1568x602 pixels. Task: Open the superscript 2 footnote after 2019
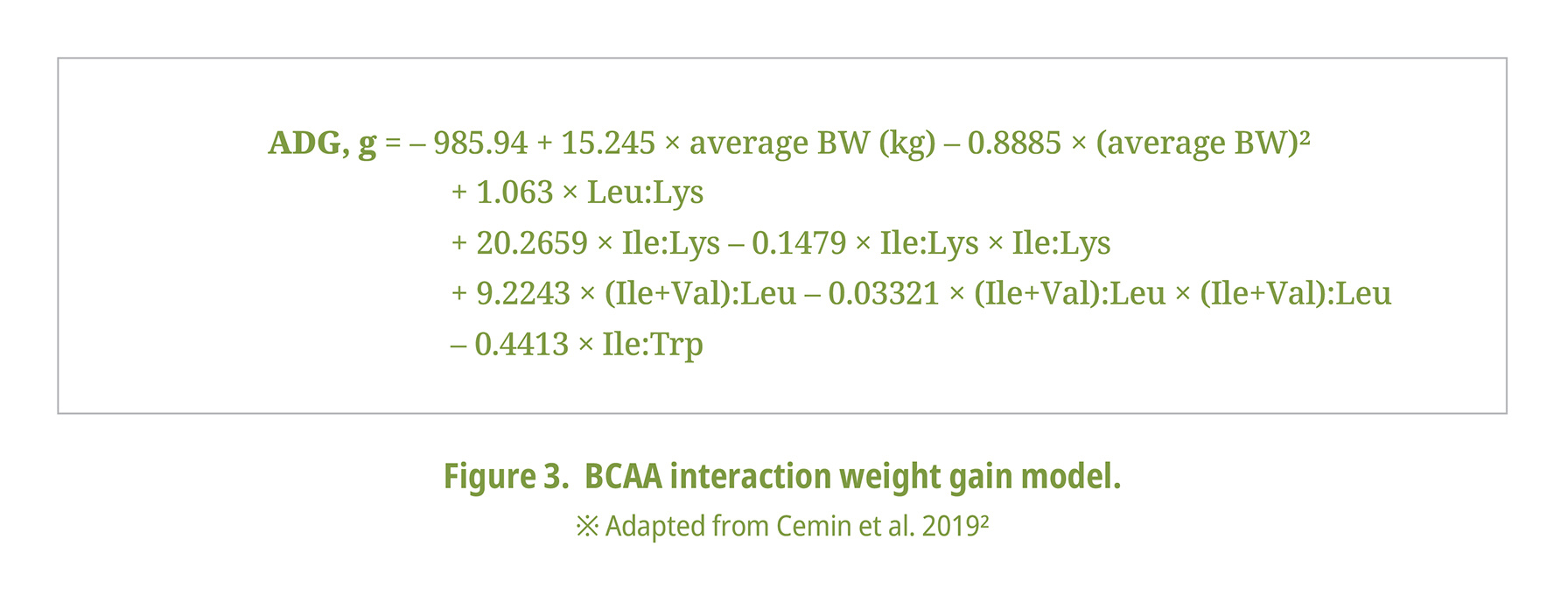[984, 519]
